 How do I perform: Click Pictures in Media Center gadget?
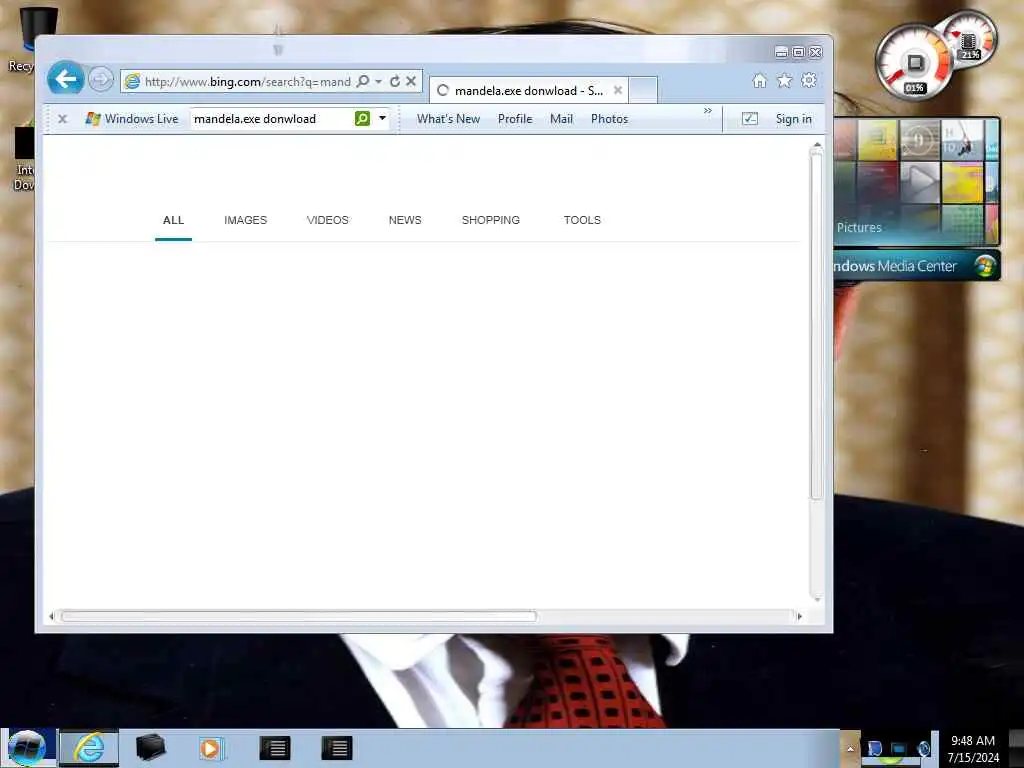[859, 227]
